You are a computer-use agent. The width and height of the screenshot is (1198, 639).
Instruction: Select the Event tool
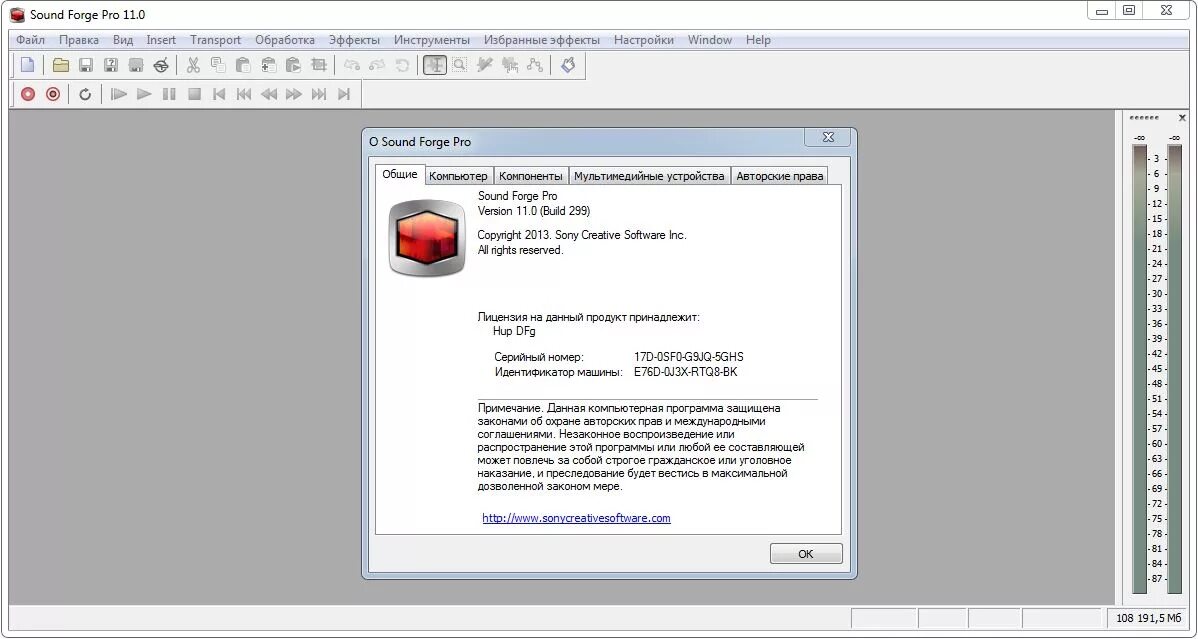click(510, 65)
